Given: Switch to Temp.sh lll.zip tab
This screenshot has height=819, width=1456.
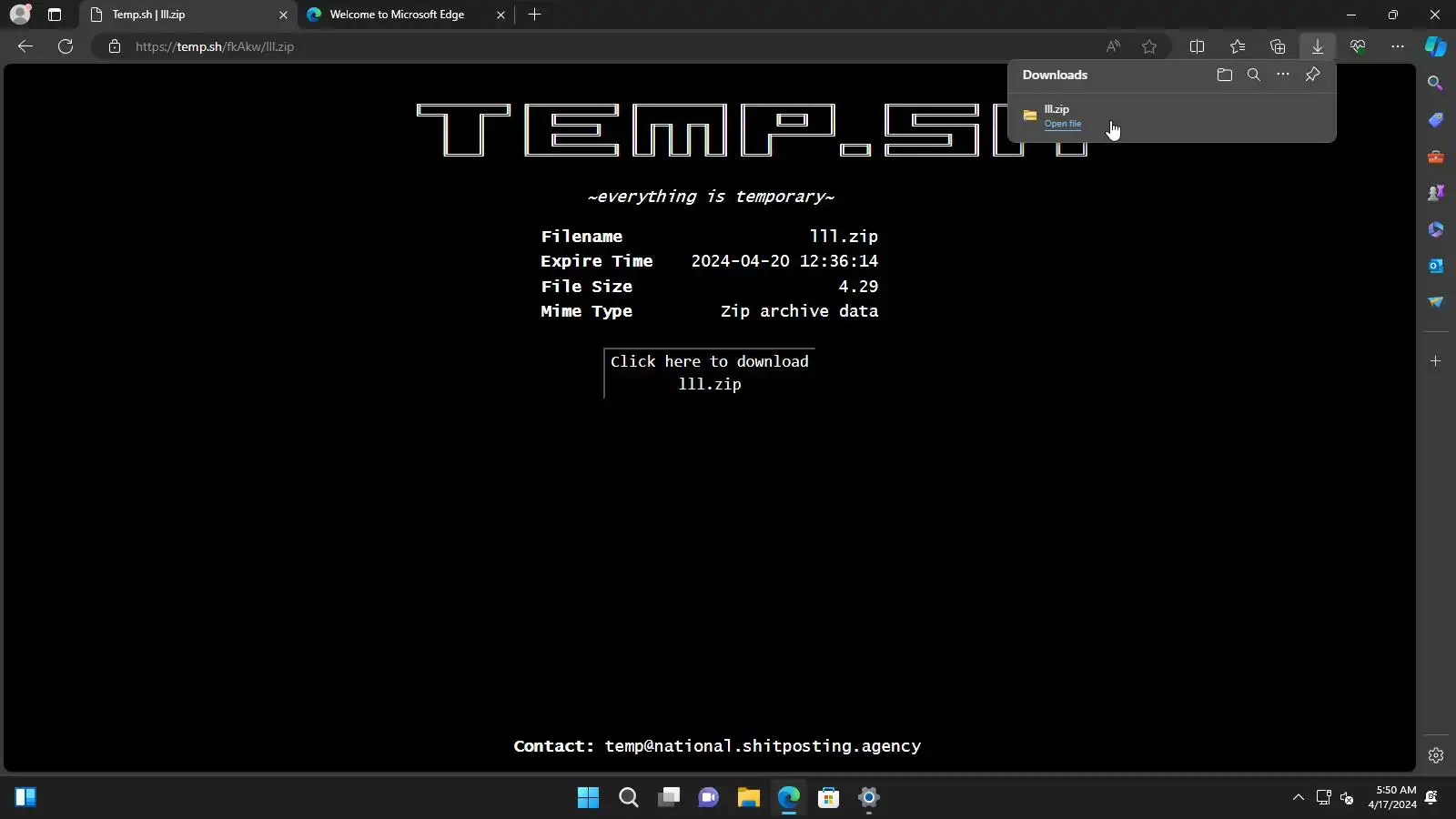Looking at the screenshot, I should [189, 15].
